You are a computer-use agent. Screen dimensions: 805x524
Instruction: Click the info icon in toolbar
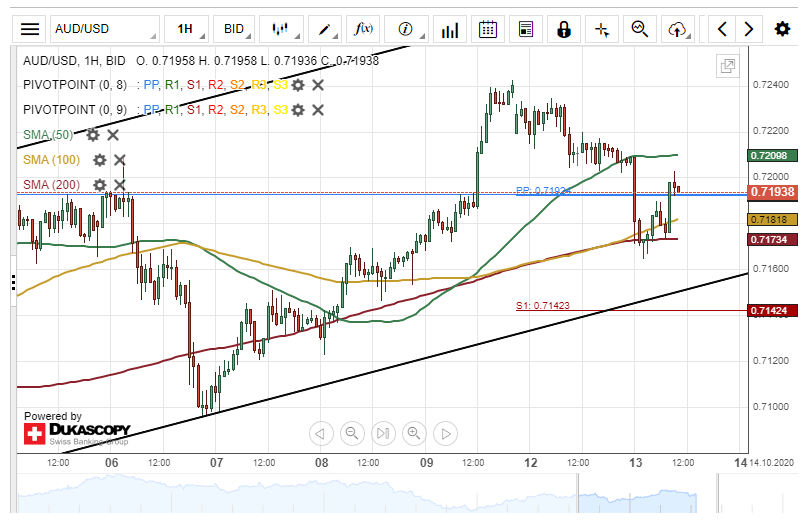(406, 29)
